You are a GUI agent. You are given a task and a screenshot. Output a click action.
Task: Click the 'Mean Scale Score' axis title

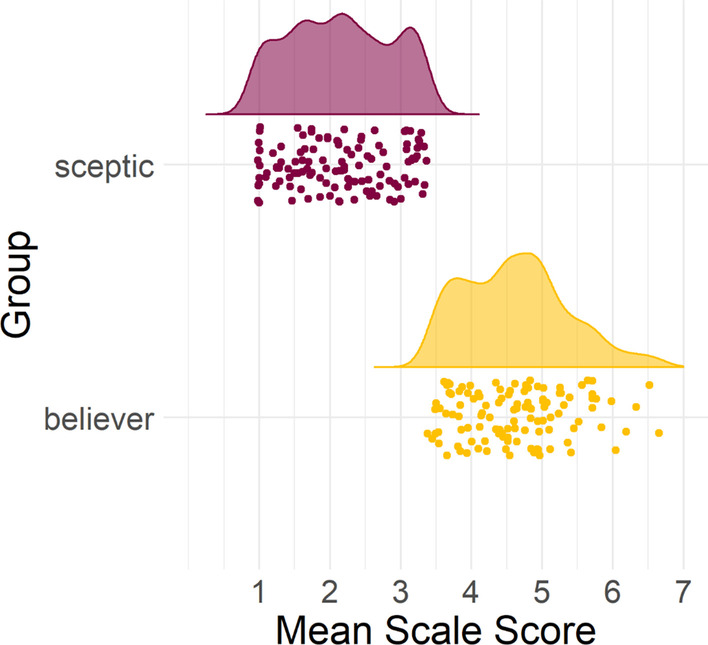click(x=435, y=629)
